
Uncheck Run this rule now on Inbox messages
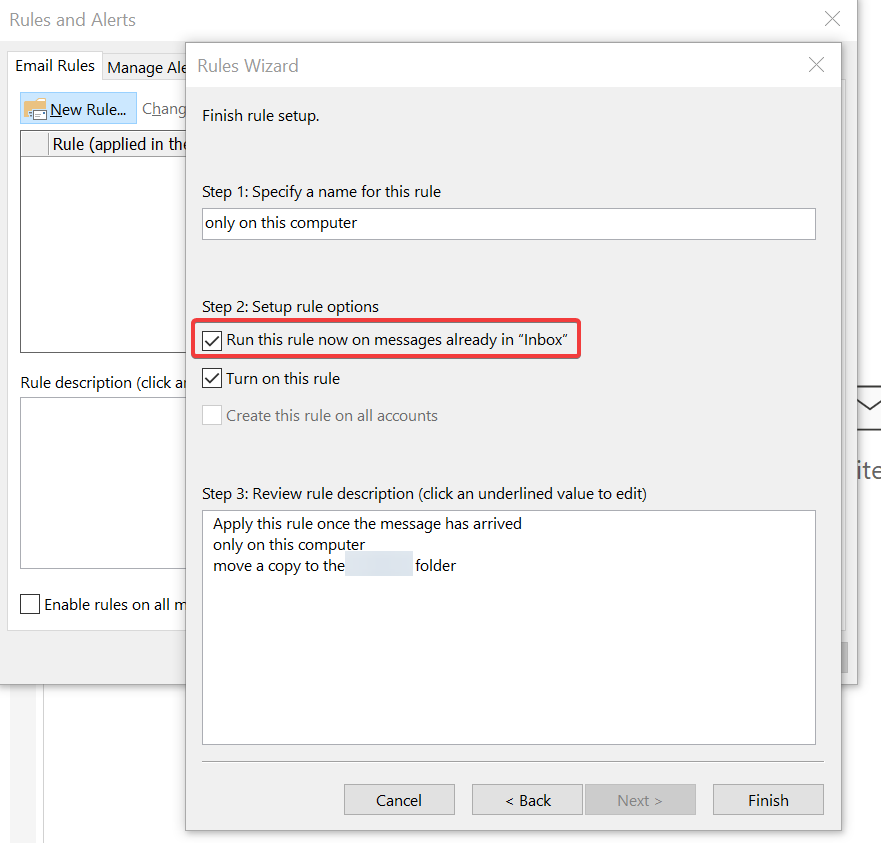212,341
